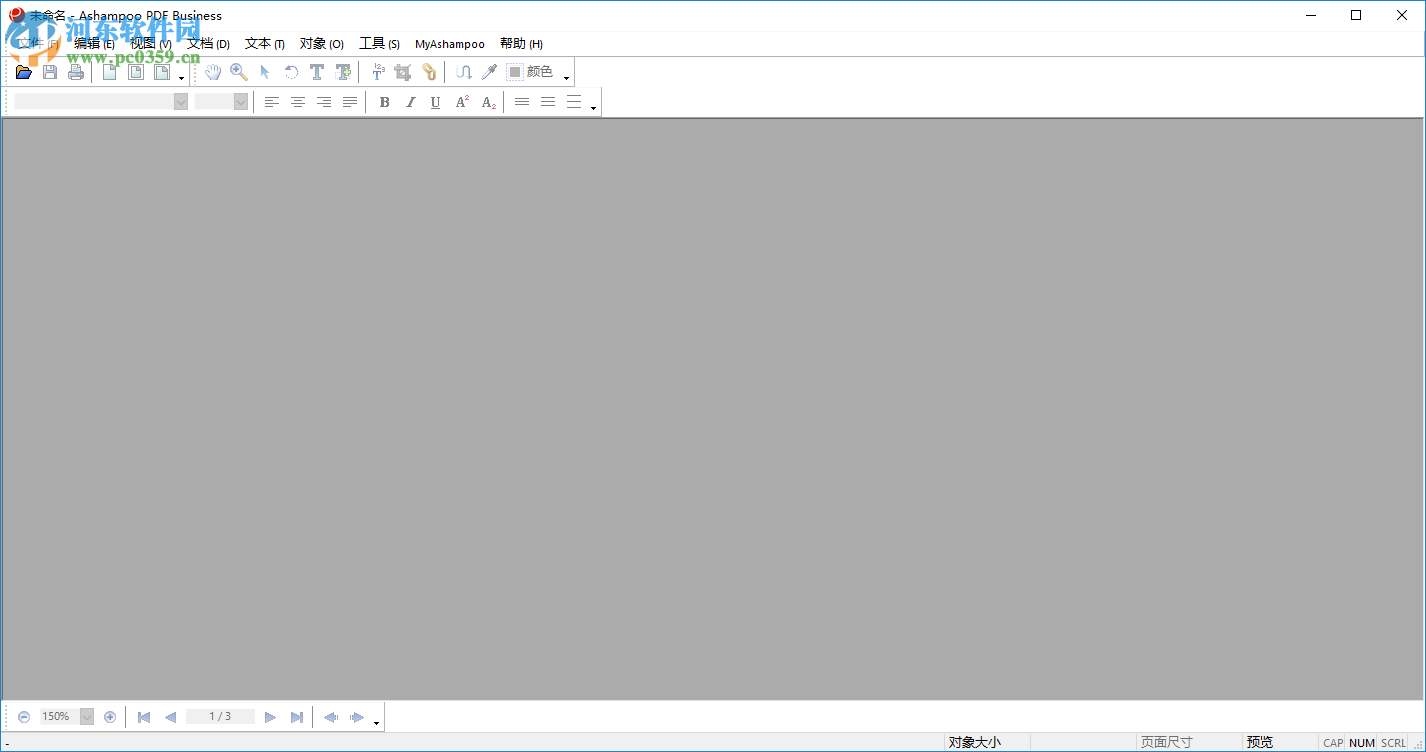Image resolution: width=1426 pixels, height=752 pixels.
Task: Open the font size dropdown
Action: 241,102
